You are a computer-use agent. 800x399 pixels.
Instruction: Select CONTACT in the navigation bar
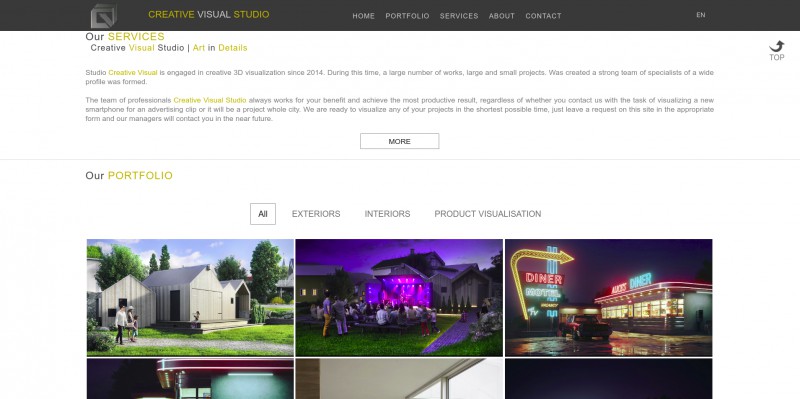pyautogui.click(x=543, y=16)
